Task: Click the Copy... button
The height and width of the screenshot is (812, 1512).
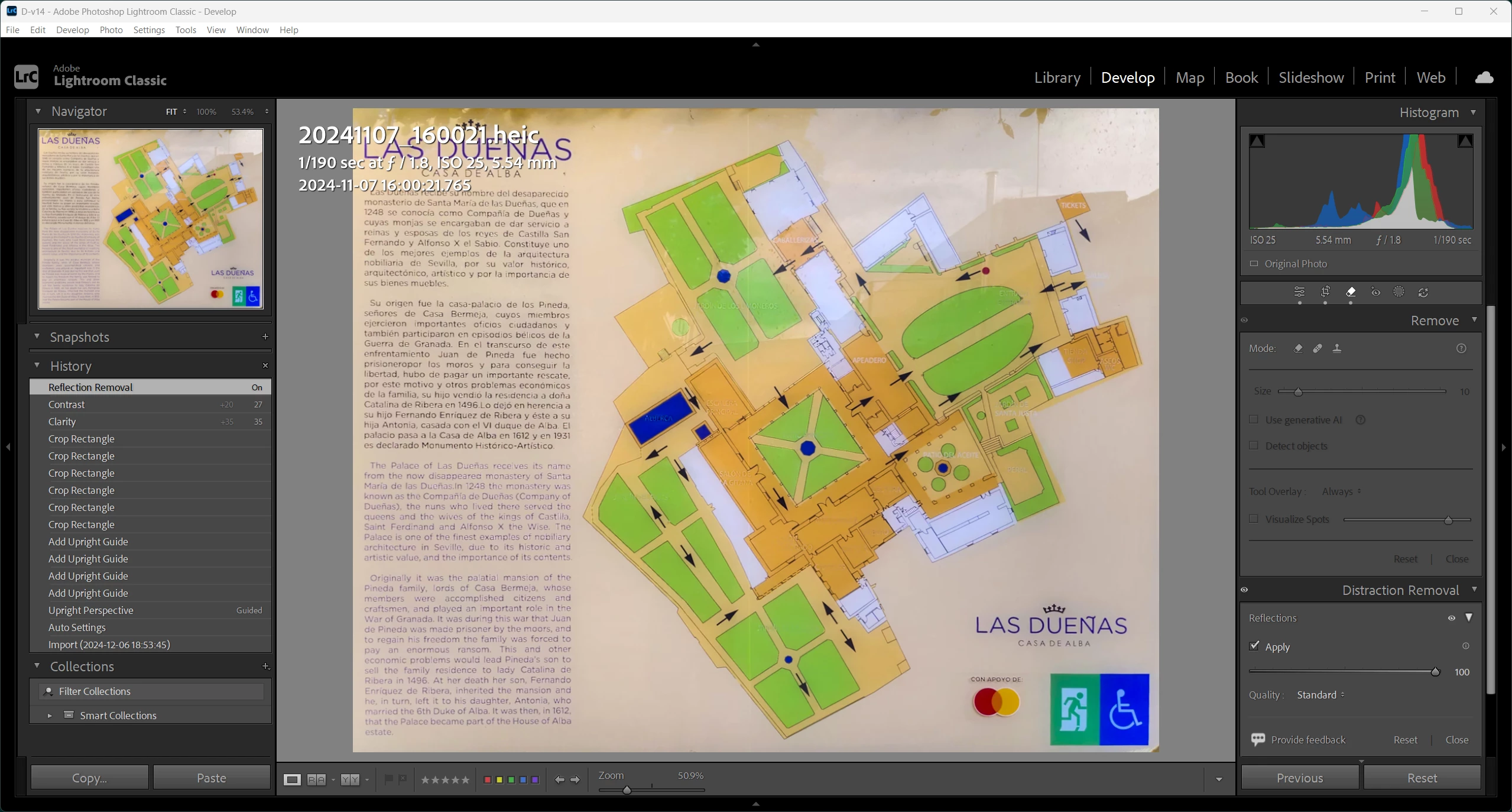Action: (90, 778)
